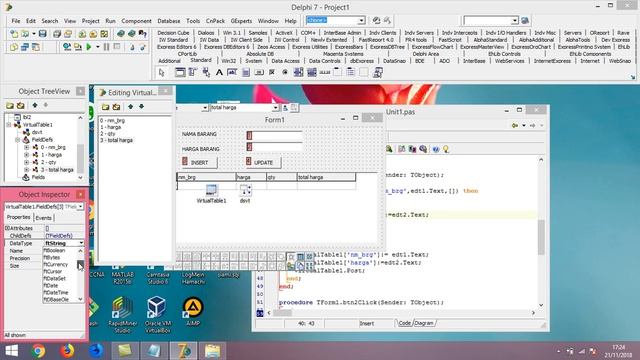
Task: Select the RadioButton palette component
Action: (285, 73)
